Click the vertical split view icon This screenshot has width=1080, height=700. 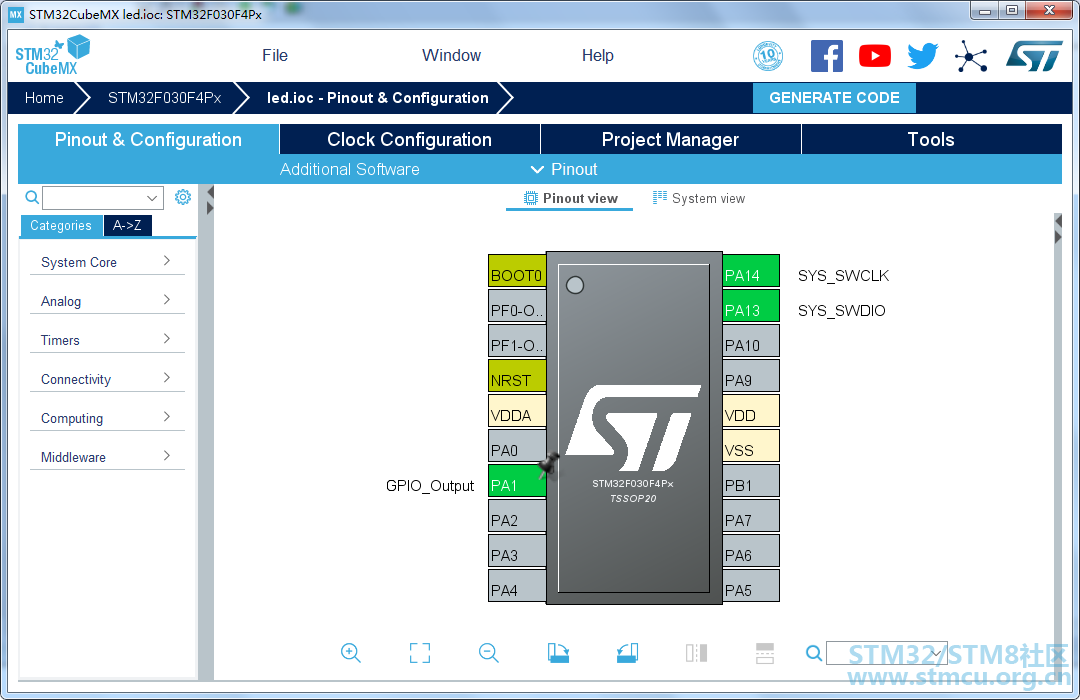696,652
